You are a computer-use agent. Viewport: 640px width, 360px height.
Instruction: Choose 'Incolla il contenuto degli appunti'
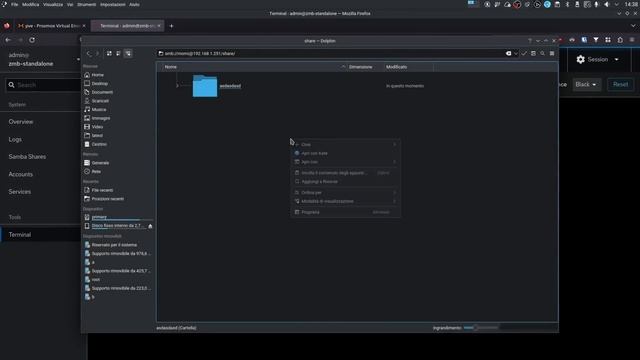pos(345,173)
